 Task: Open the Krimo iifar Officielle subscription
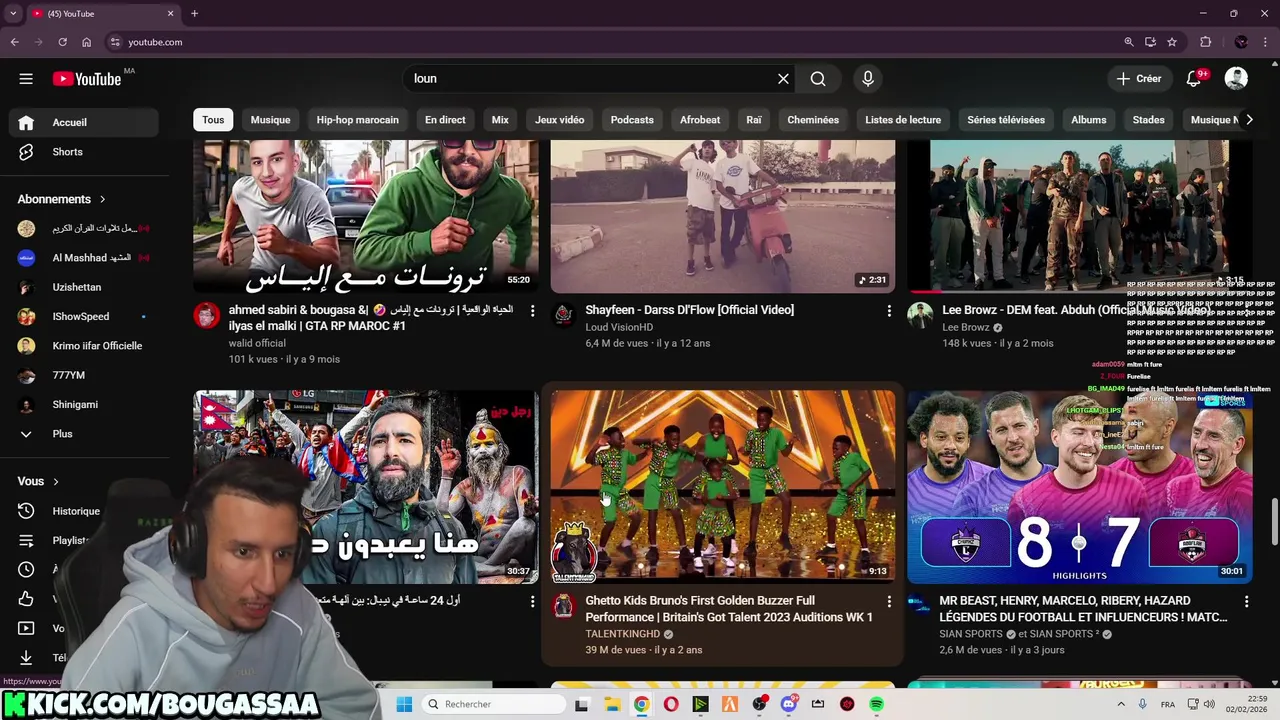click(x=84, y=346)
